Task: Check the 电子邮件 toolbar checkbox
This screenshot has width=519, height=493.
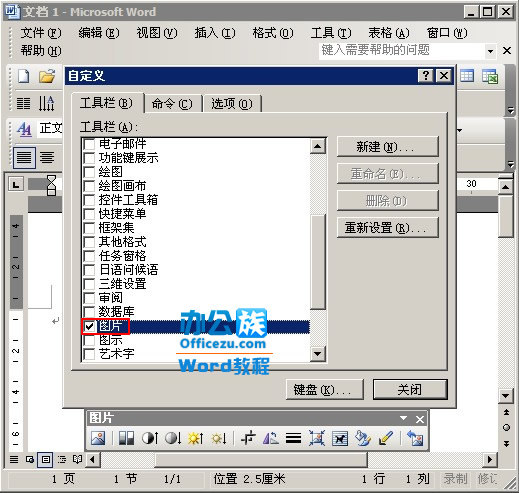Action: (89, 144)
